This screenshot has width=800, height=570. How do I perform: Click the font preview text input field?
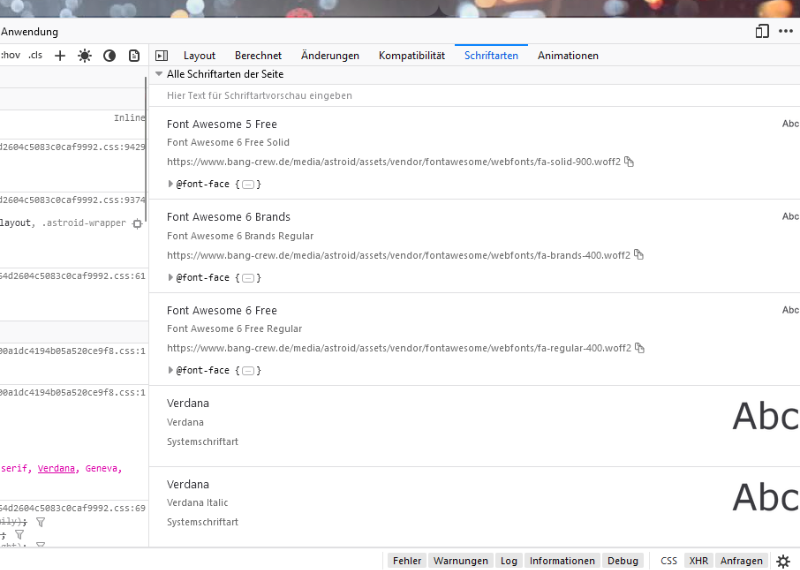point(474,95)
